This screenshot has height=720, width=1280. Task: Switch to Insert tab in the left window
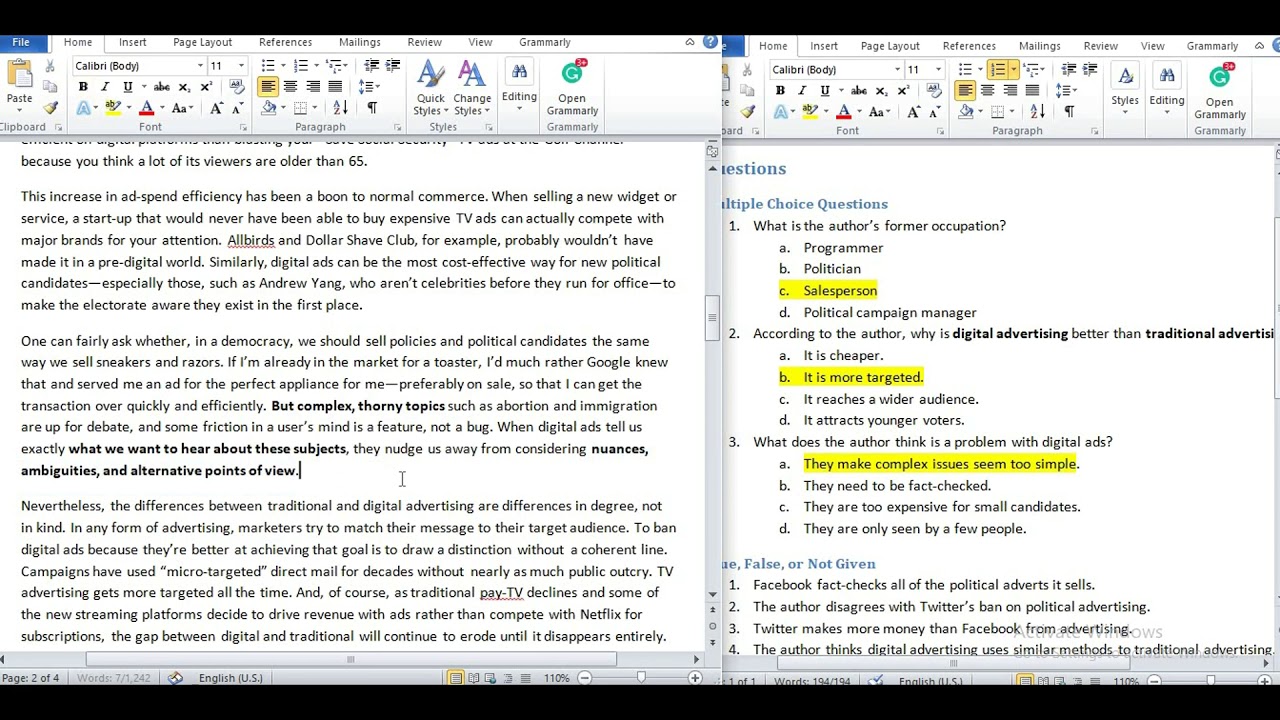pos(133,42)
